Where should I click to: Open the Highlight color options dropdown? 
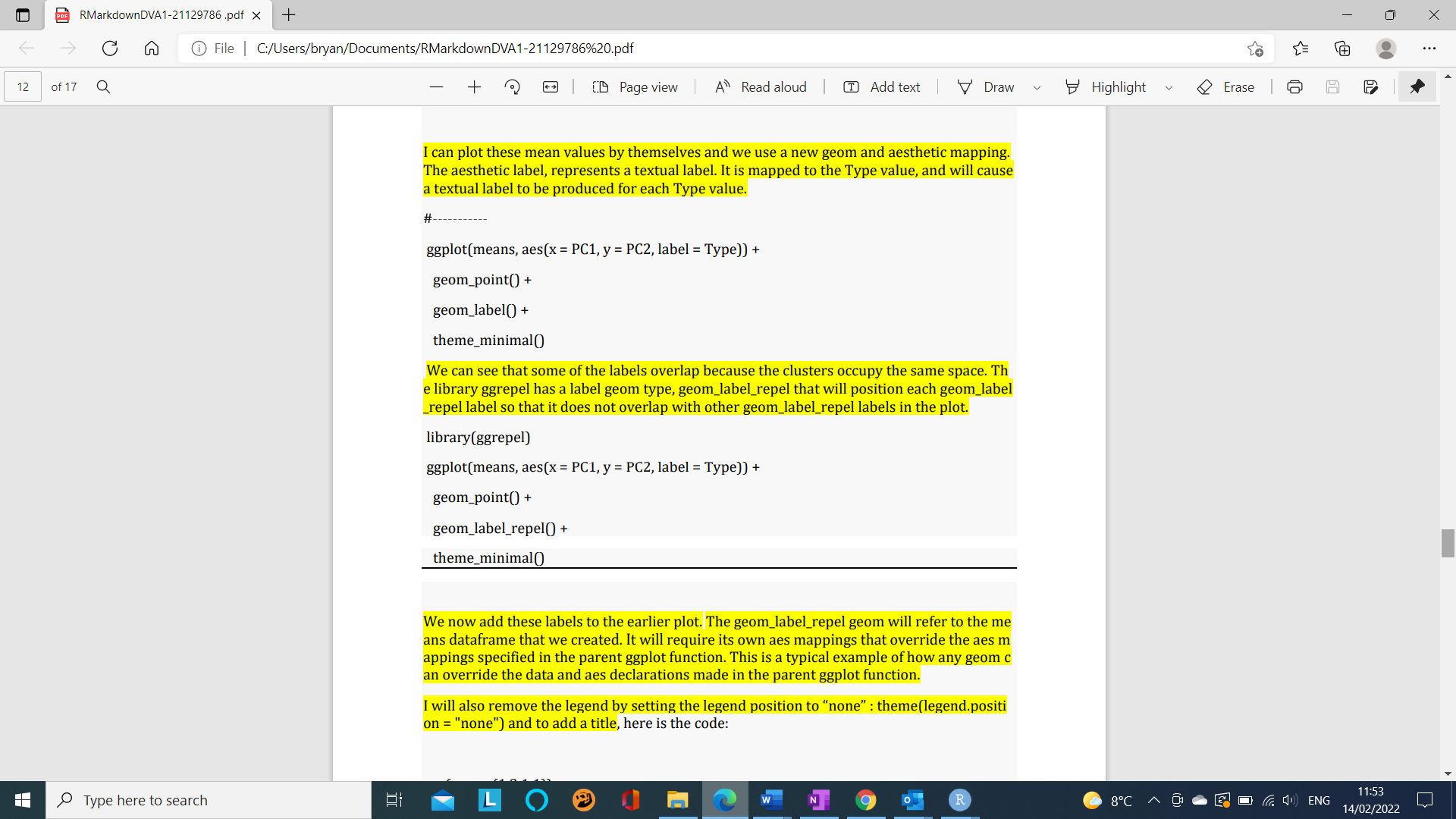(x=1169, y=86)
